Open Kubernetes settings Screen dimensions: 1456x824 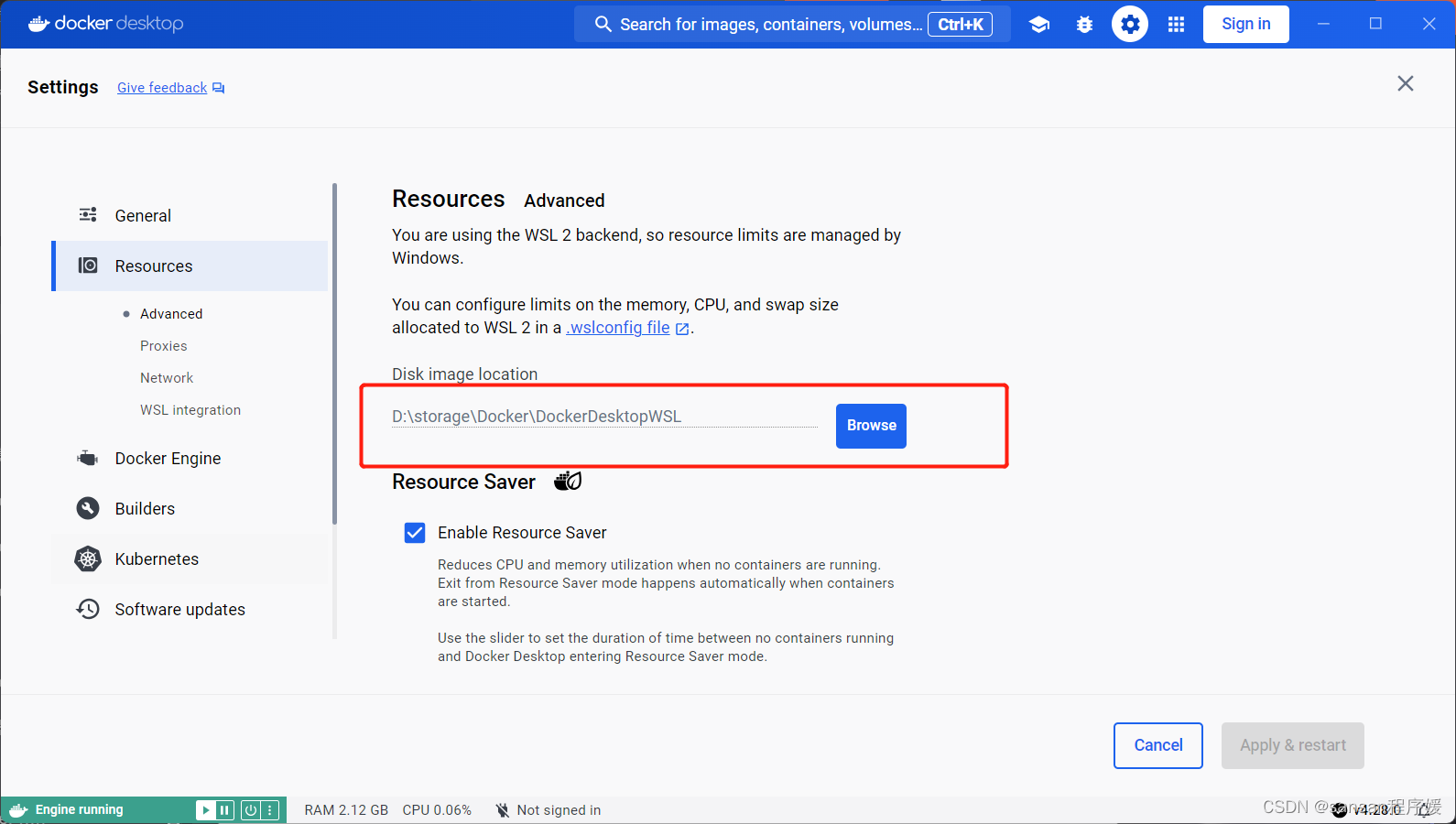click(x=191, y=558)
